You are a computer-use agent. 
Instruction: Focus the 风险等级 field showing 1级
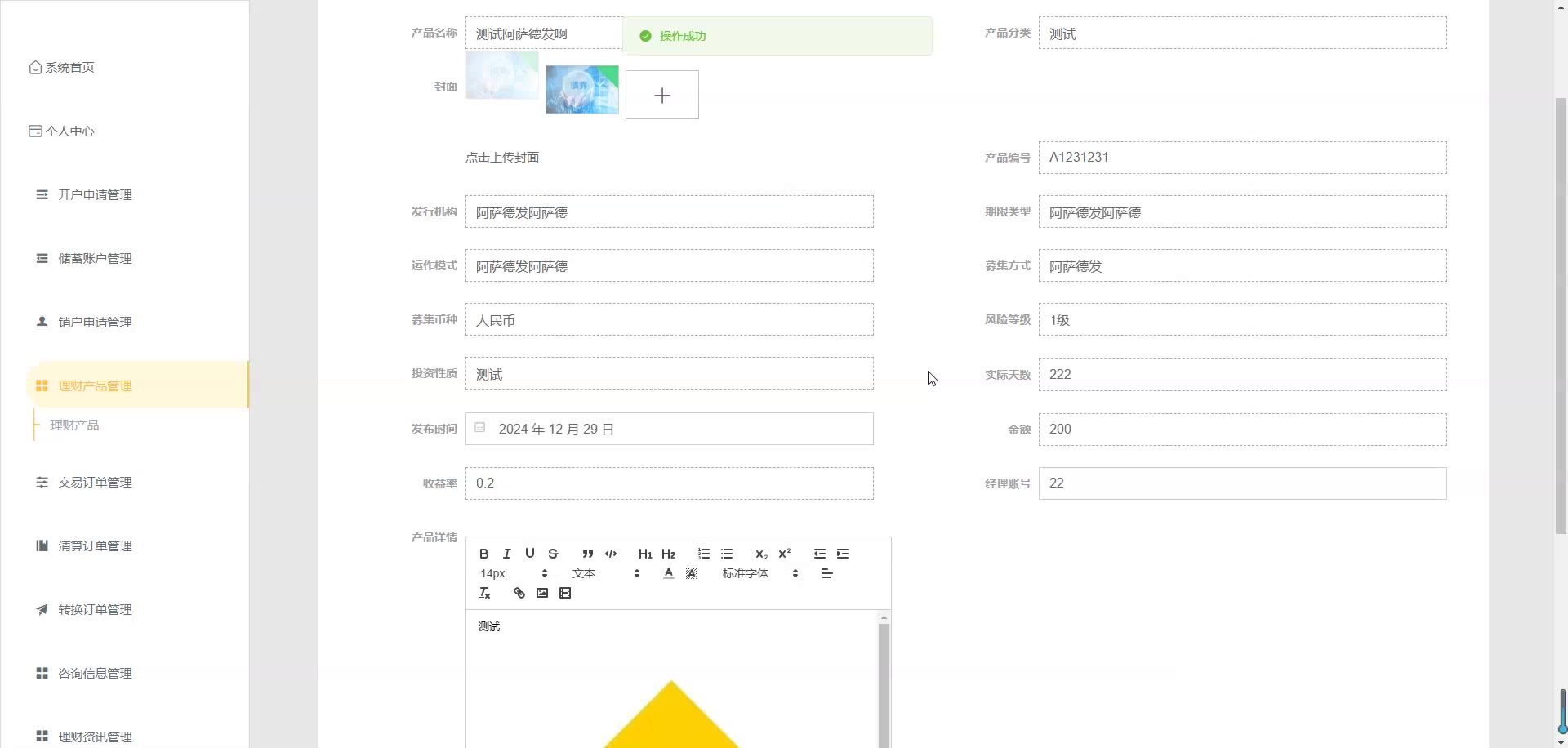tap(1243, 319)
